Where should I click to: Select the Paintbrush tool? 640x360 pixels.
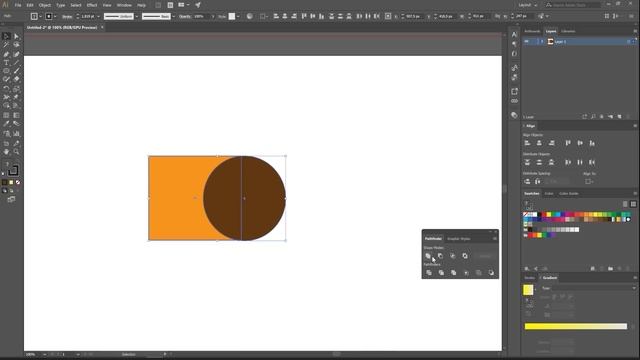coord(16,71)
